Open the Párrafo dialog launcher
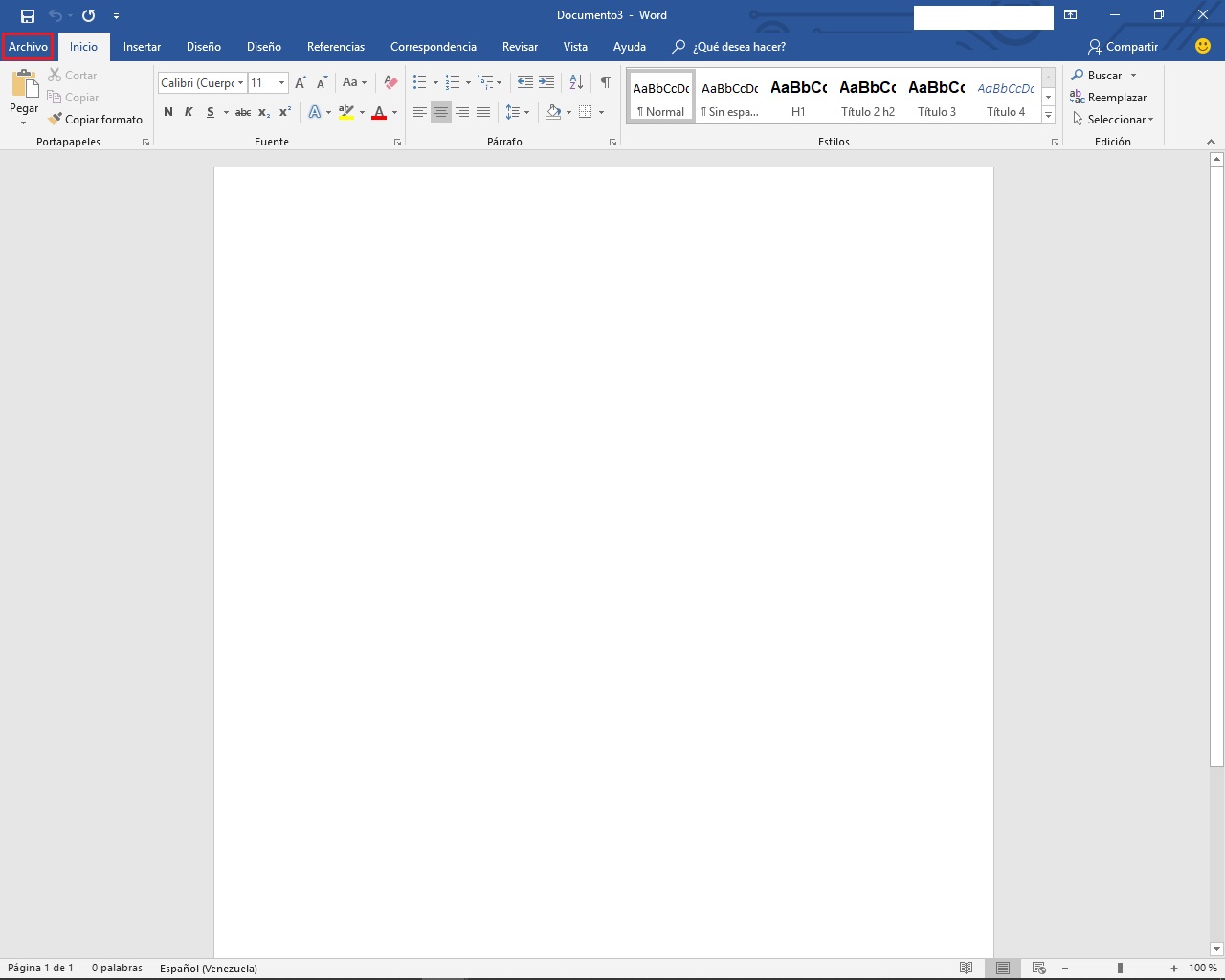Screen dimensions: 1225x980 click(x=612, y=142)
